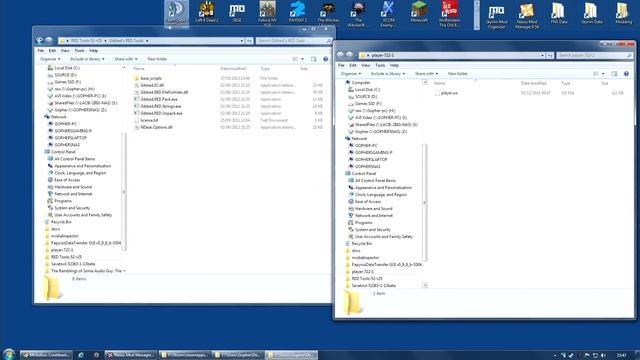Open view options dropdown in RED Tools window
The height and width of the screenshot is (360, 640).
302,59
